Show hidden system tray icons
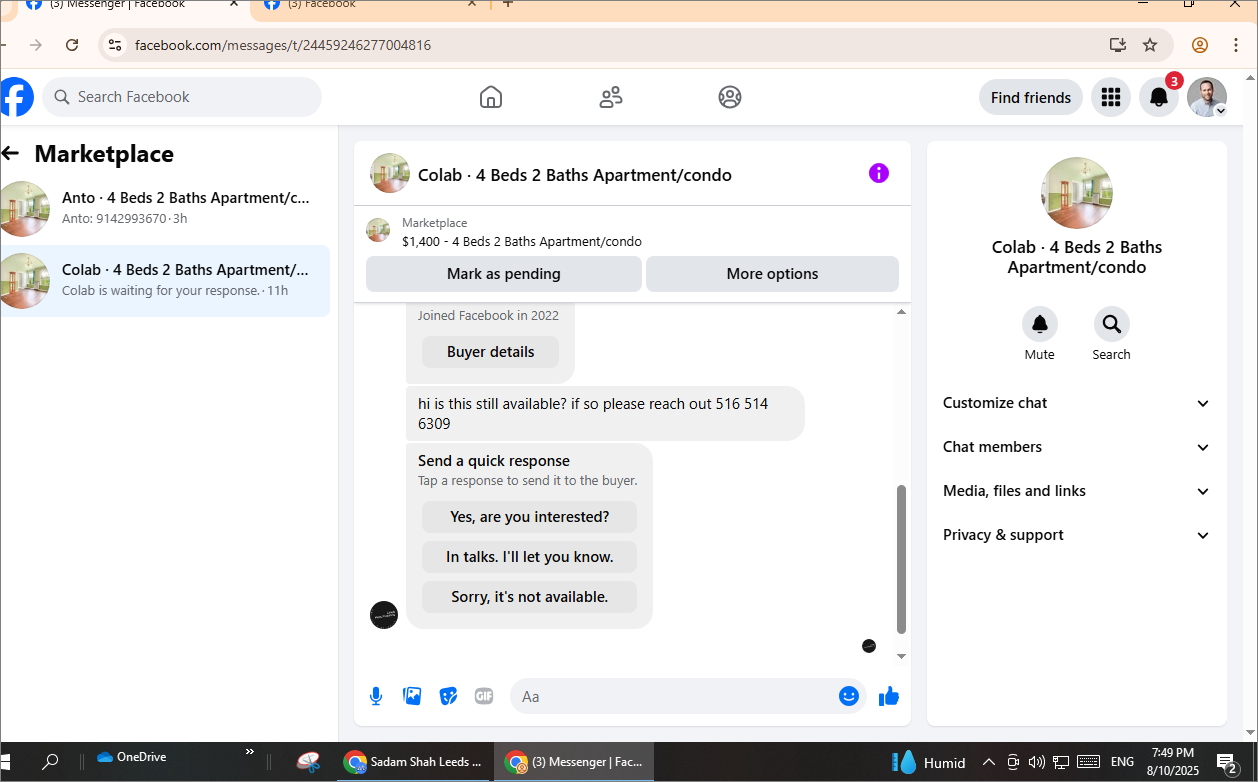The height and width of the screenshot is (782, 1258). click(x=988, y=762)
